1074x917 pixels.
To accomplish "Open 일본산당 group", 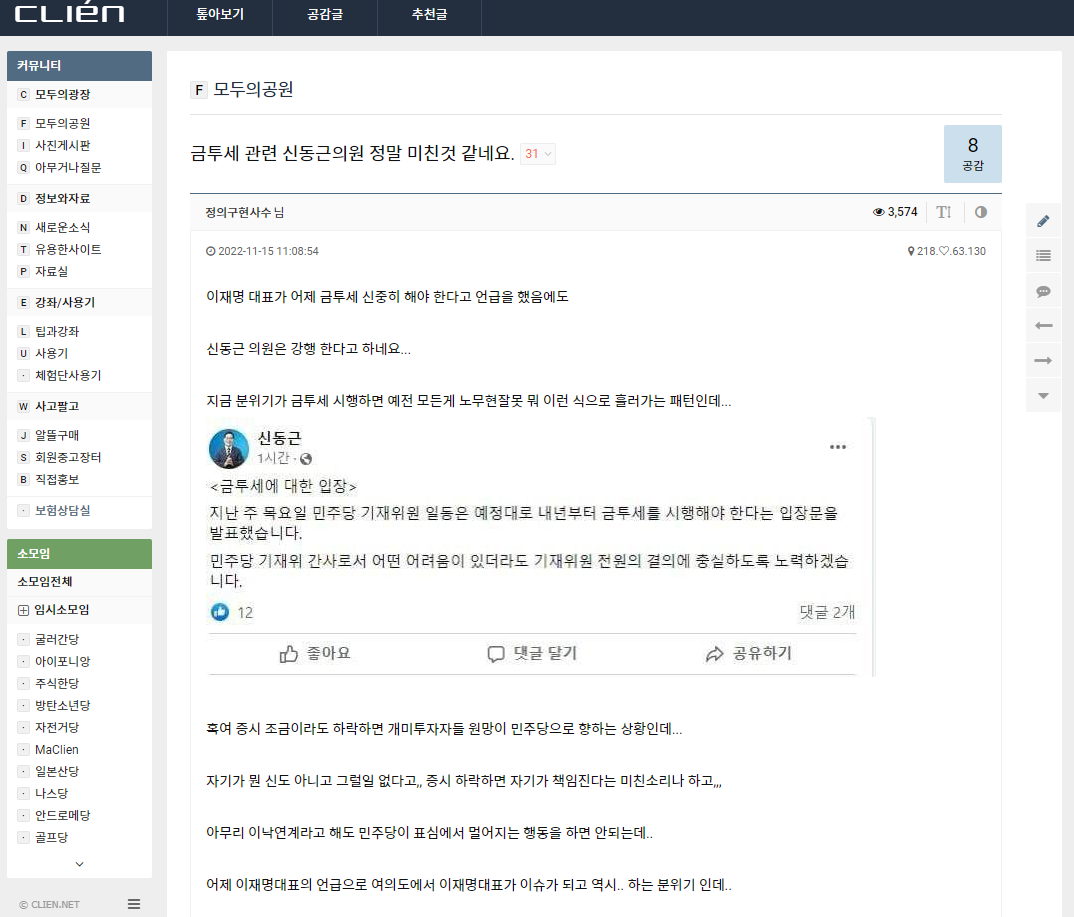I will pyautogui.click(x=57, y=771).
